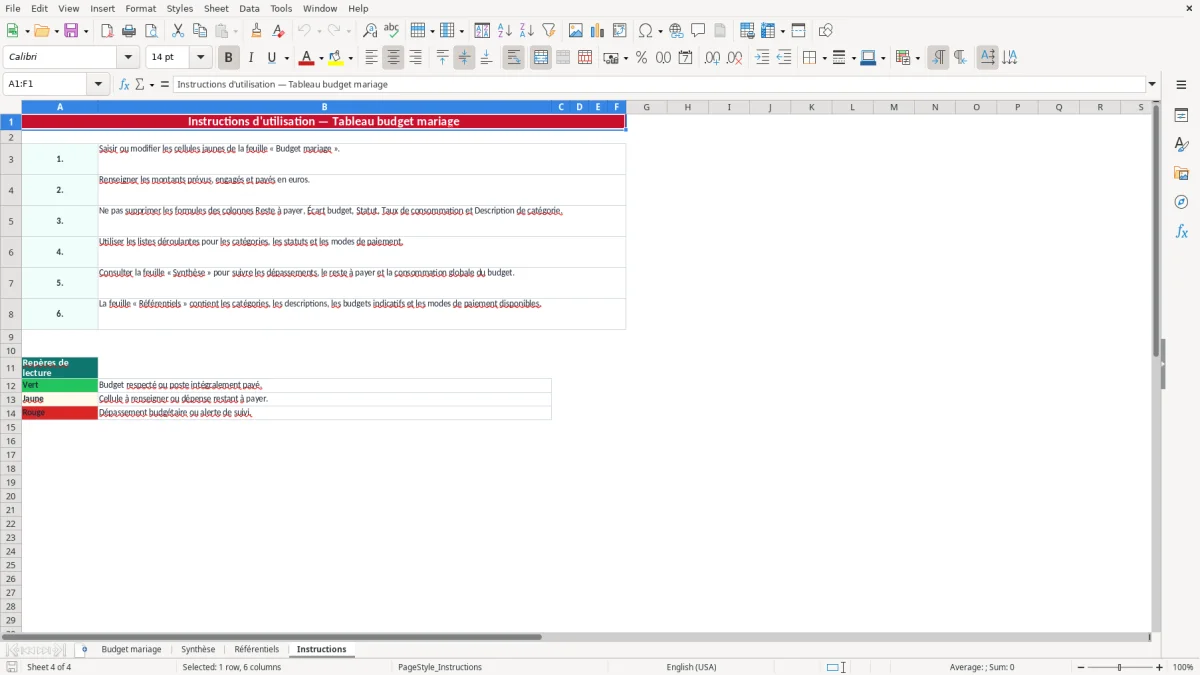Open Special Character dropdown arrow

click(661, 32)
